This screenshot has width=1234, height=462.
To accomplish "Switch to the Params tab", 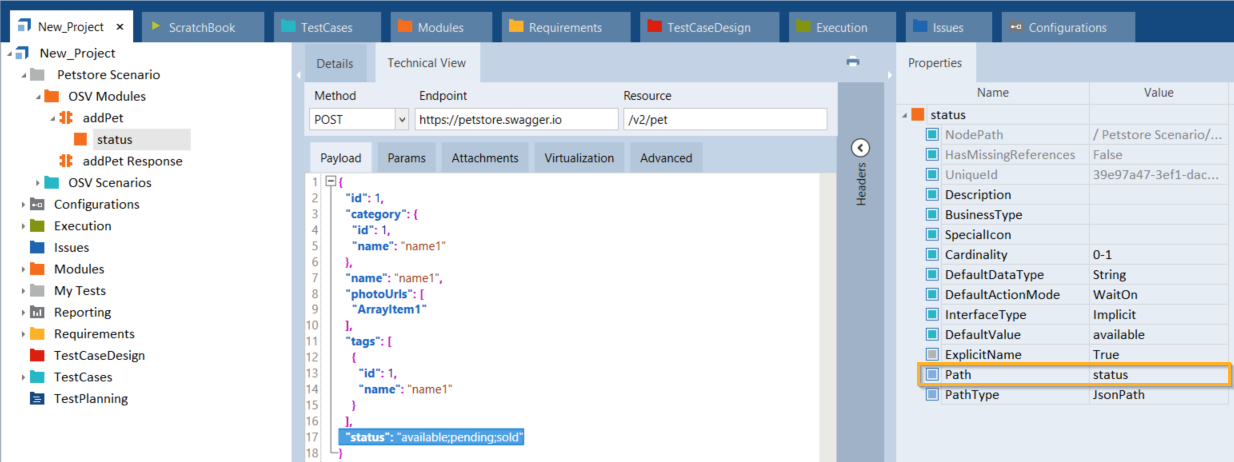I will [x=406, y=158].
